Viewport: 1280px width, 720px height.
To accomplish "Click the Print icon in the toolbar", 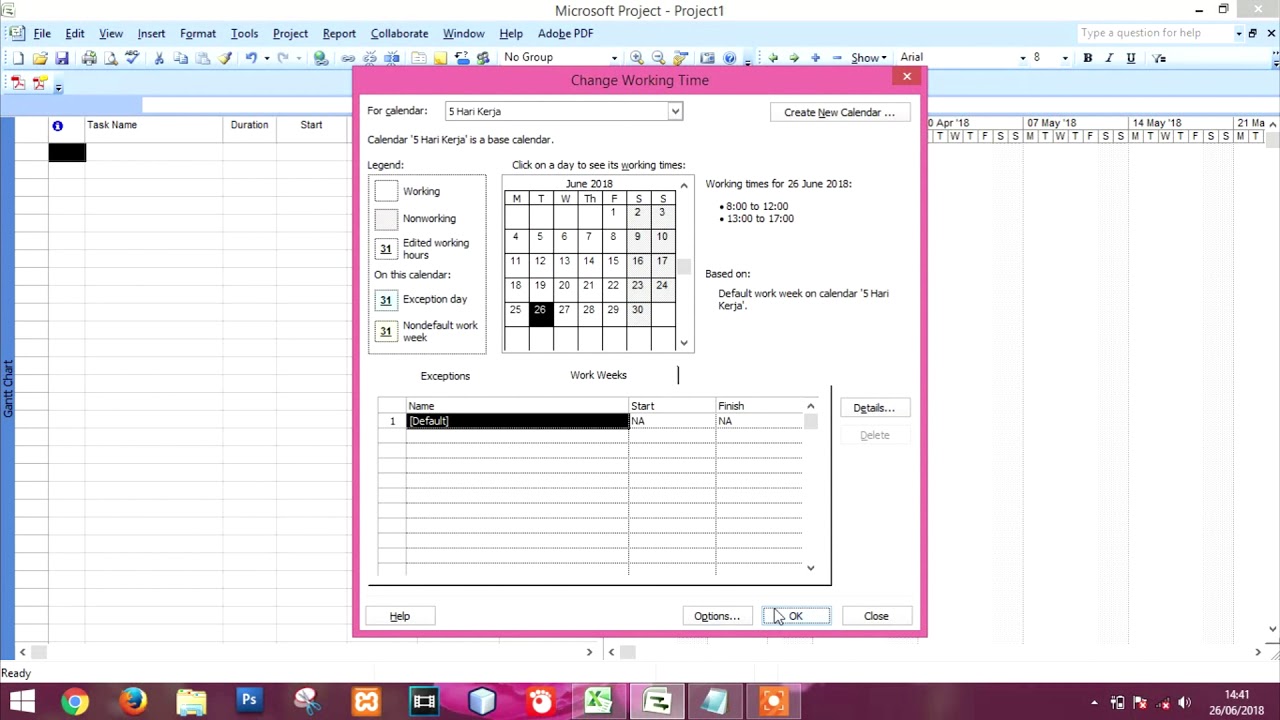I will coord(89,58).
